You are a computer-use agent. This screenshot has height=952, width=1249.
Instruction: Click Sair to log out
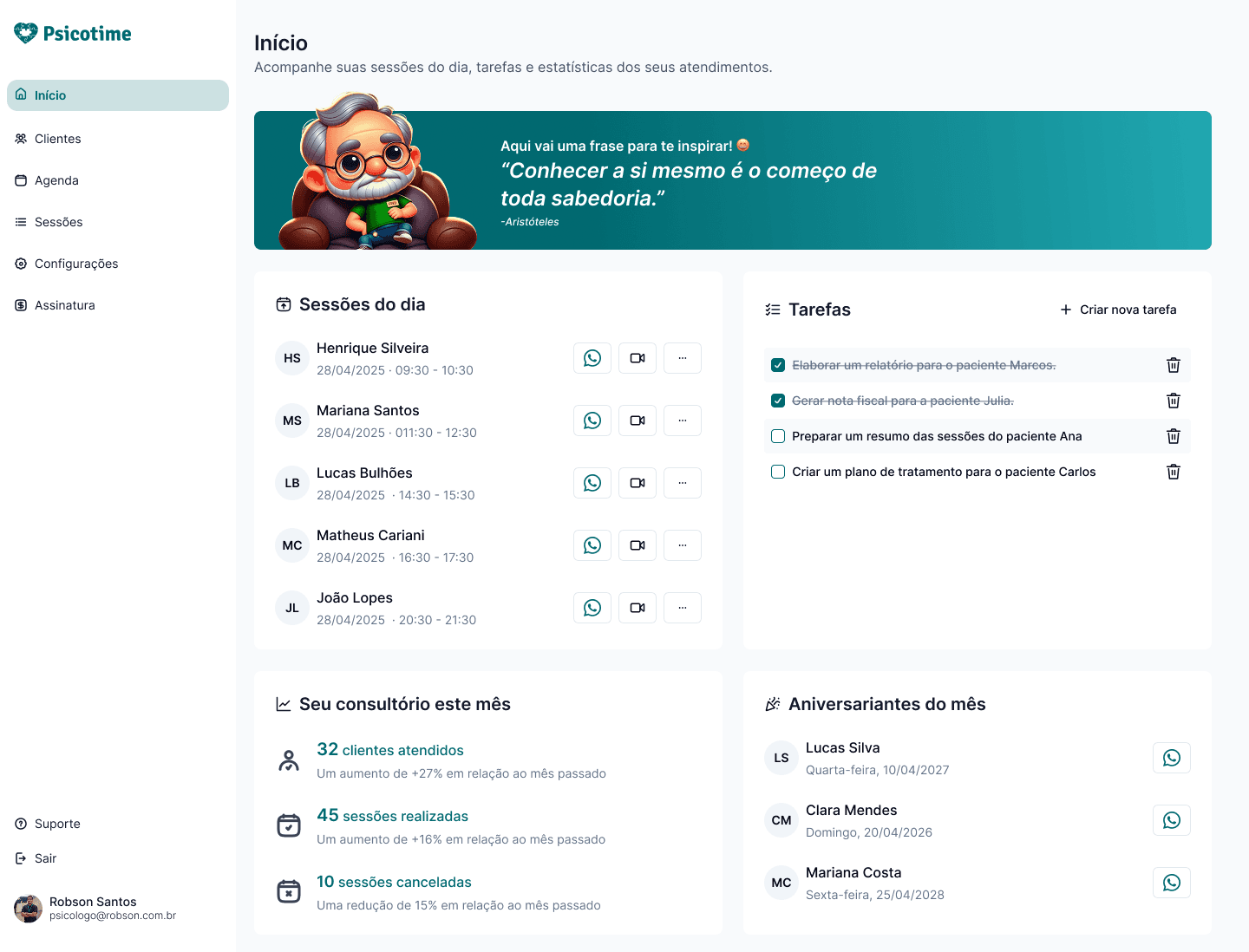(36, 858)
